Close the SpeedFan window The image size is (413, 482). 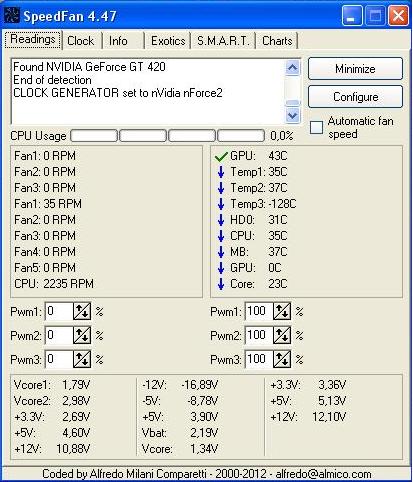click(x=398, y=16)
